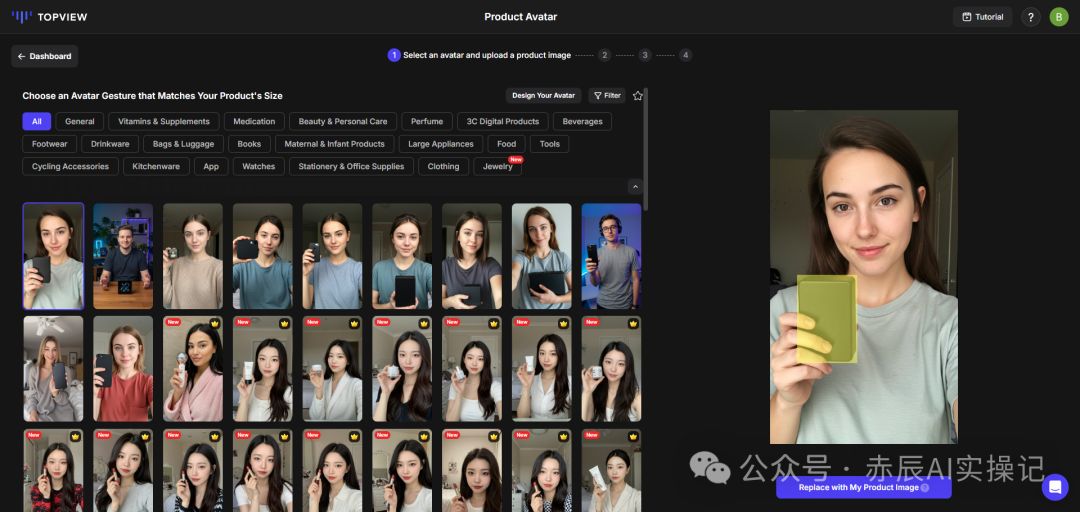This screenshot has width=1080, height=512.
Task: Select the highlighted first avatar thumbnail
Action: [x=53, y=256]
